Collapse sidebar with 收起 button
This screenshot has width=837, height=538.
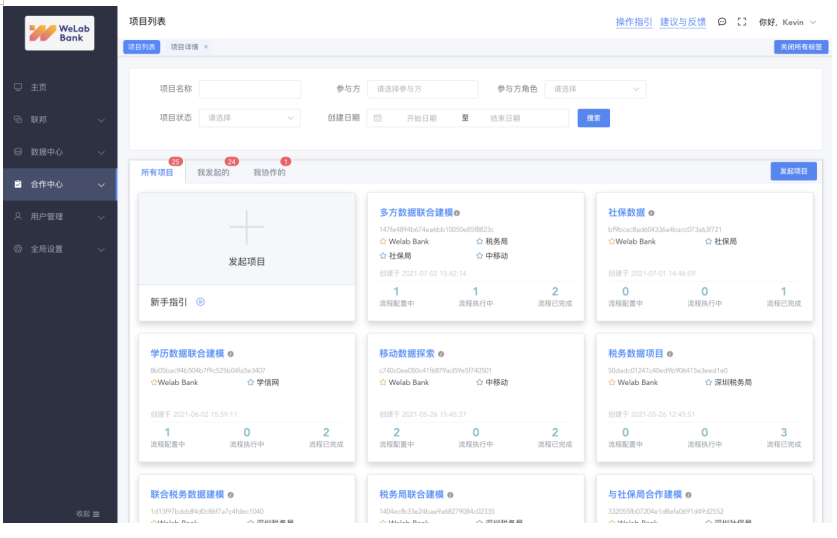(x=88, y=514)
